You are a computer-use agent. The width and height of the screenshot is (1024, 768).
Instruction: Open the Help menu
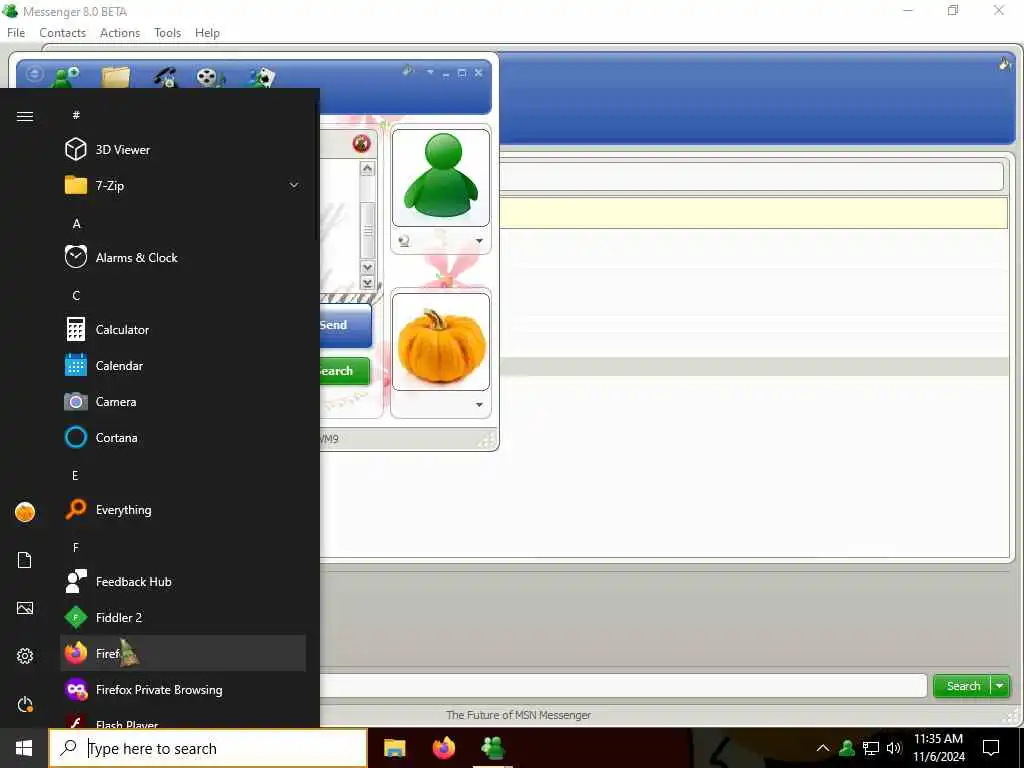pyautogui.click(x=207, y=33)
